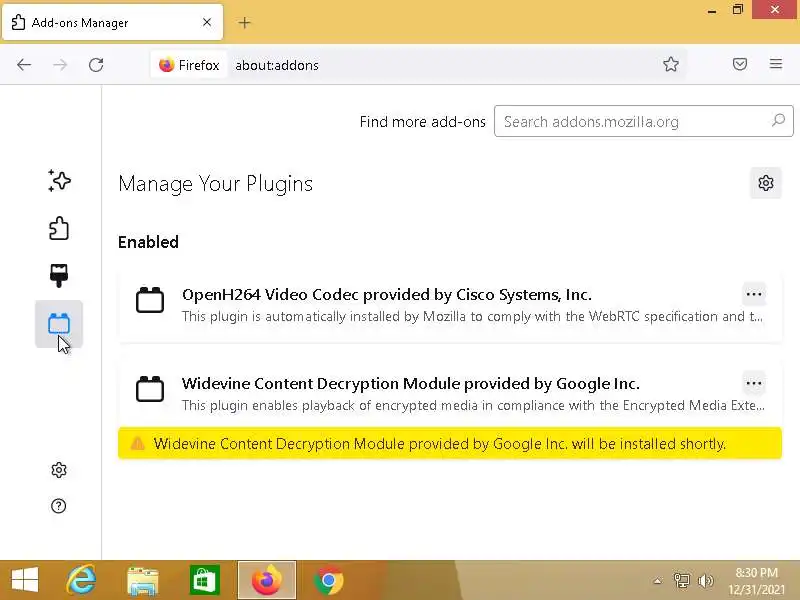Image resolution: width=800 pixels, height=600 pixels.
Task: Open the Extensions sidebar category
Action: (59, 228)
